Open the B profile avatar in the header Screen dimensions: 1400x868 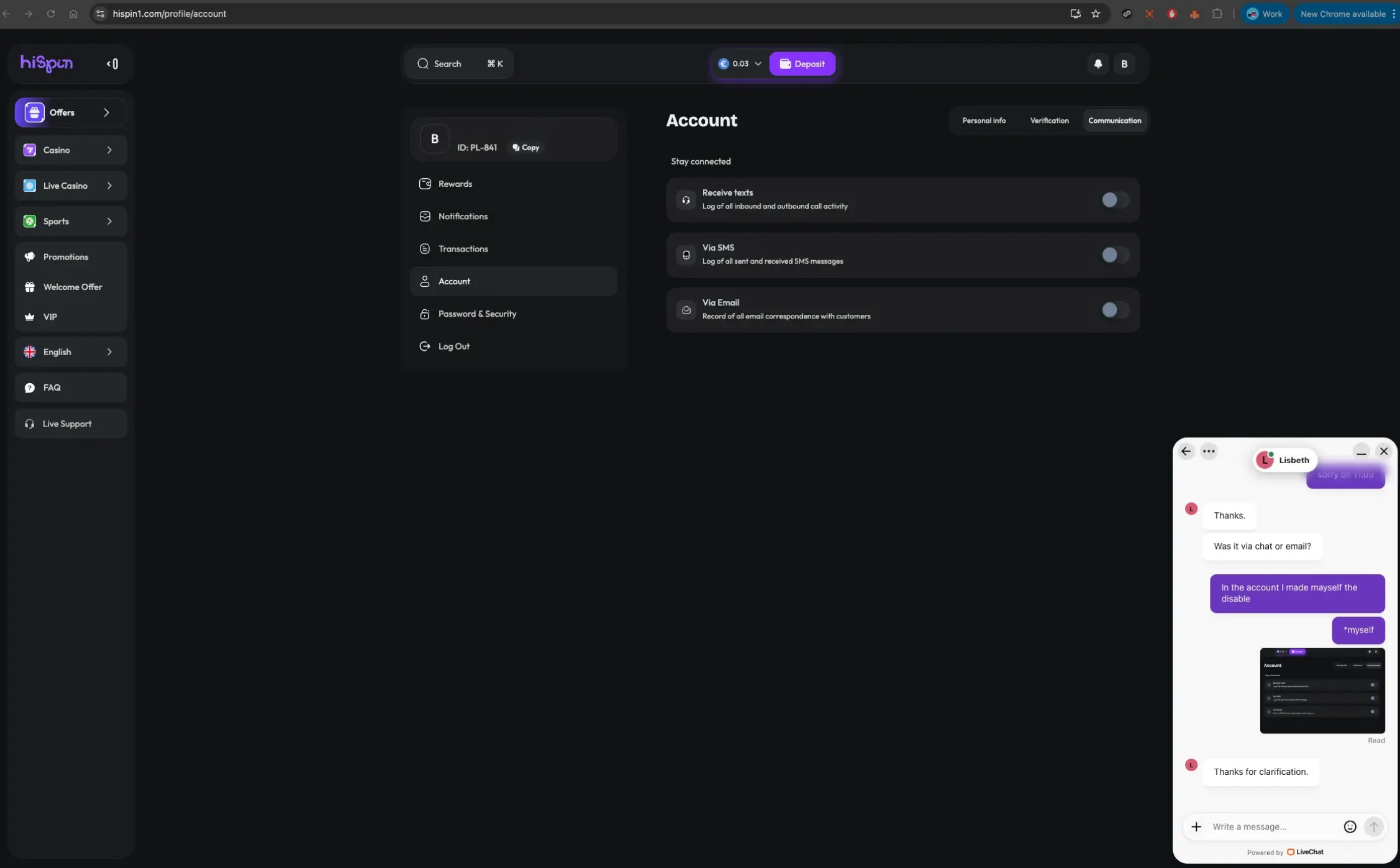(1124, 64)
